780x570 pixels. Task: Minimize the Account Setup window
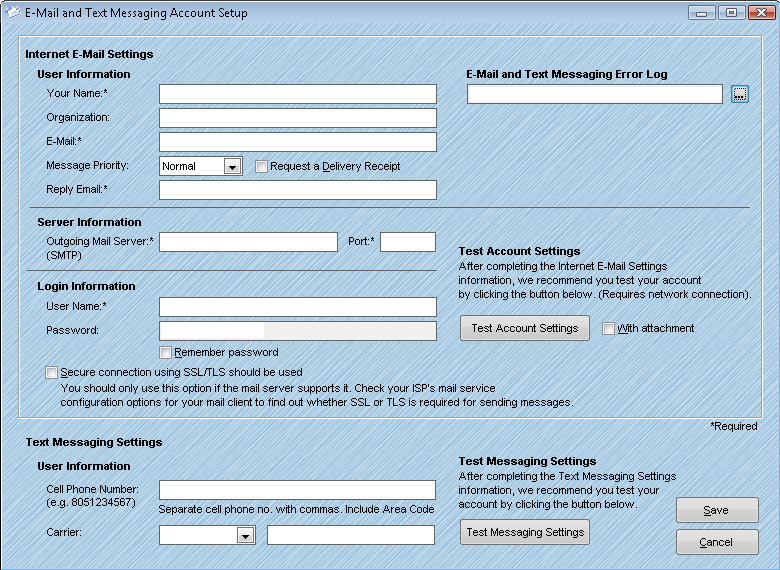click(x=702, y=12)
